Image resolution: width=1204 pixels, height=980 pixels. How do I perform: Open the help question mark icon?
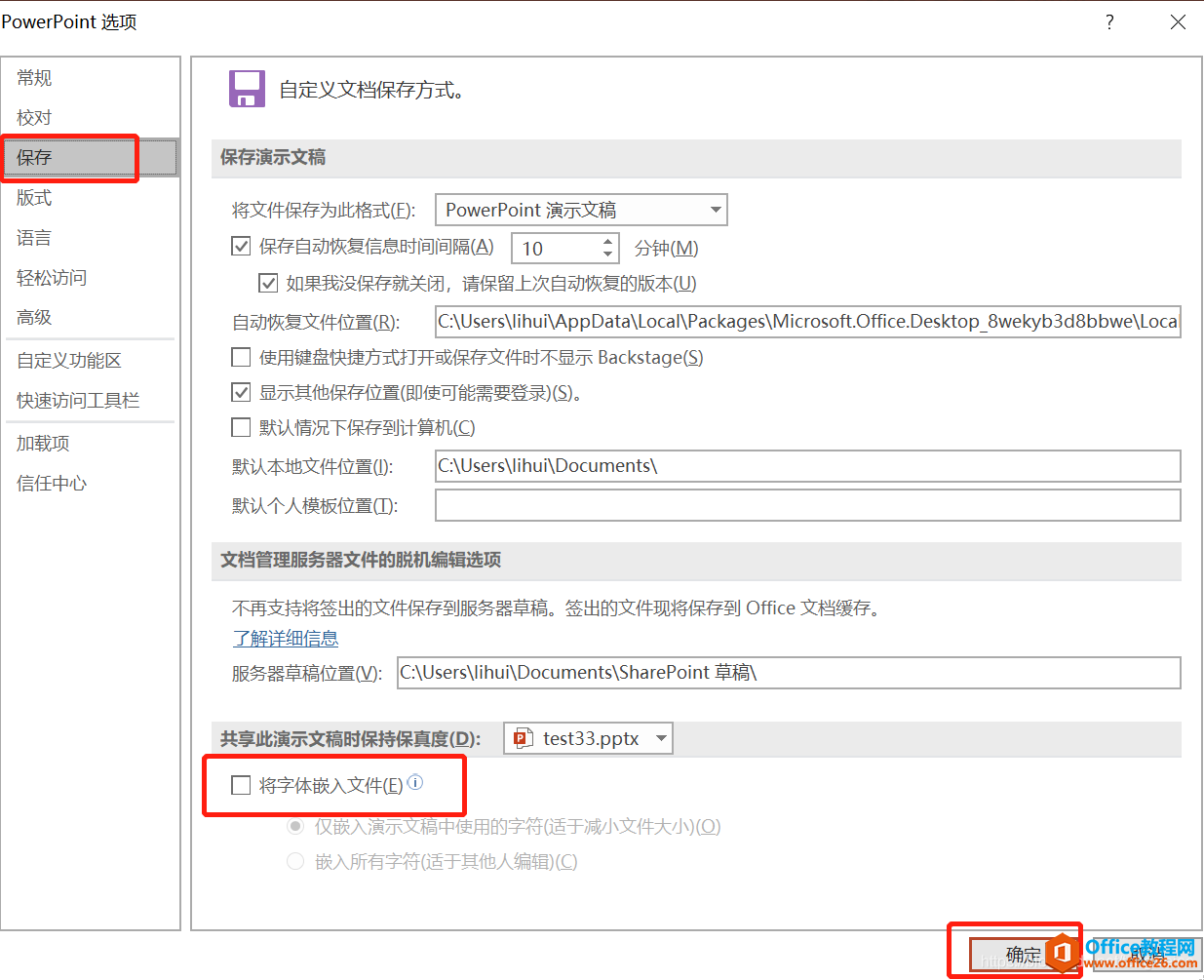(1109, 21)
